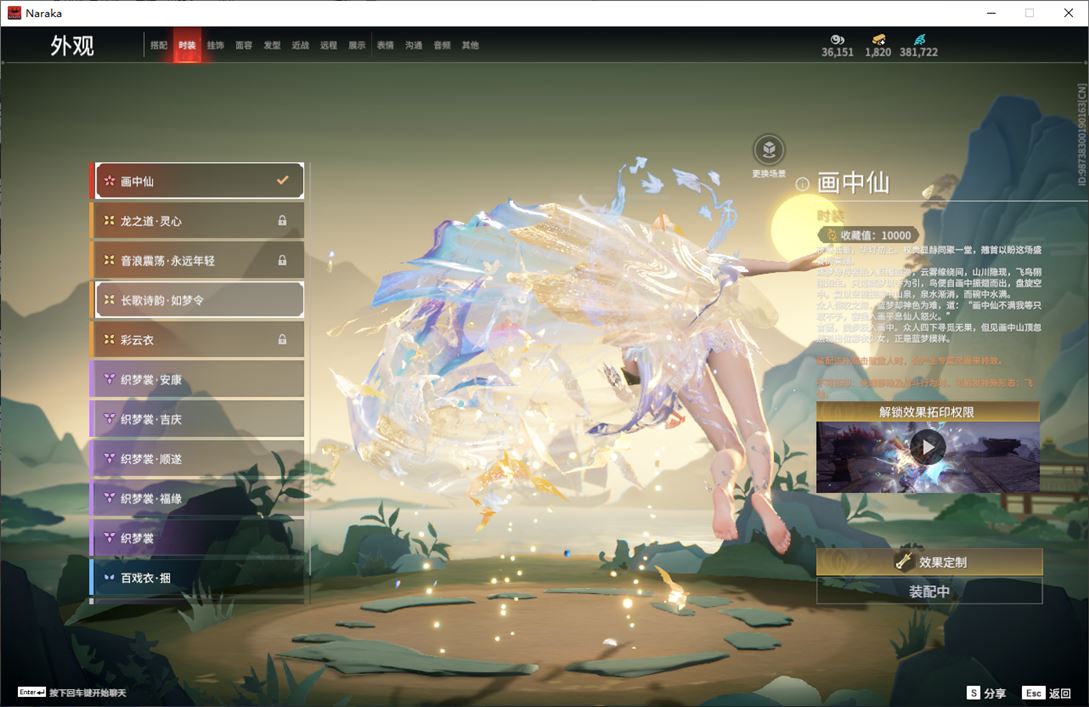Click the 装配中 equipped button
This screenshot has width=1089, height=707.
click(929, 592)
